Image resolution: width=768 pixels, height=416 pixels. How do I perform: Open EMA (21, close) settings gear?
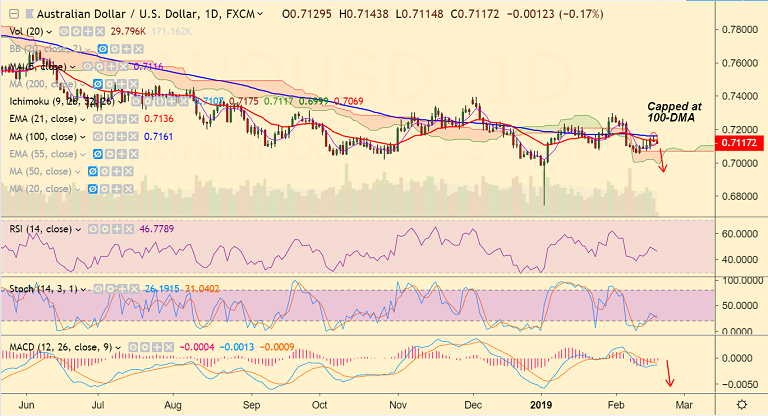[110, 119]
